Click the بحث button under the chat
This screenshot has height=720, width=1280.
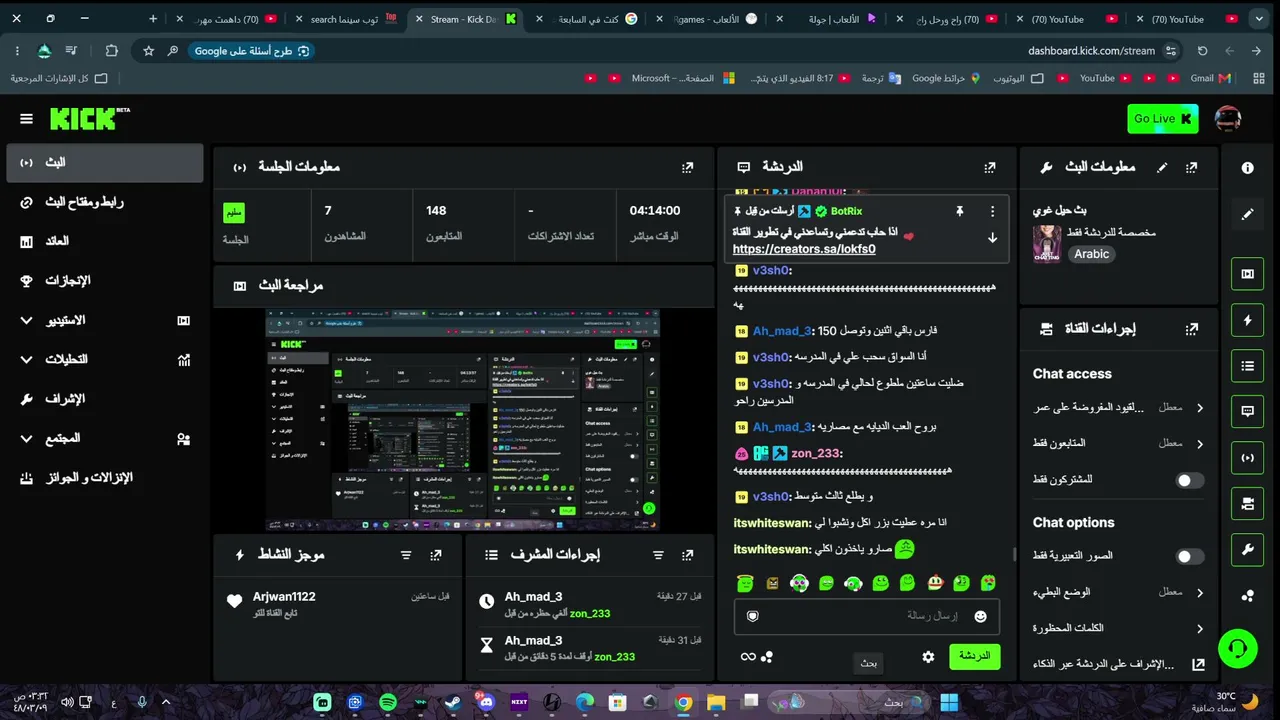869,663
